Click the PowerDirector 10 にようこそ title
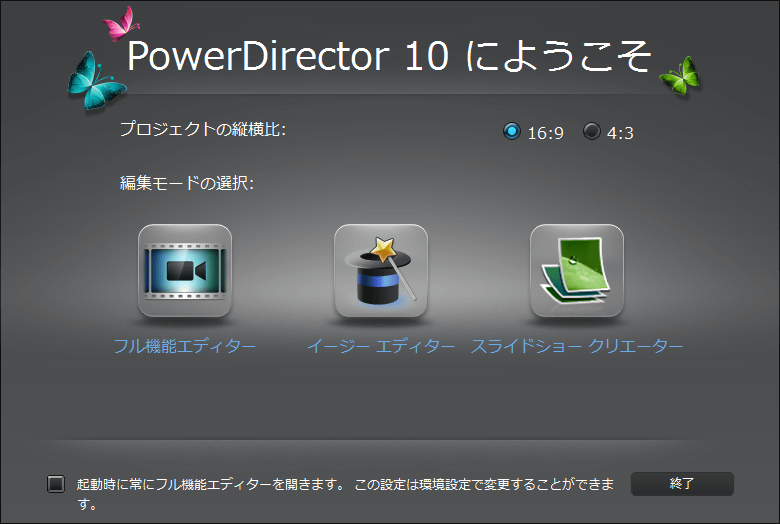The width and height of the screenshot is (780, 524). coord(389,56)
